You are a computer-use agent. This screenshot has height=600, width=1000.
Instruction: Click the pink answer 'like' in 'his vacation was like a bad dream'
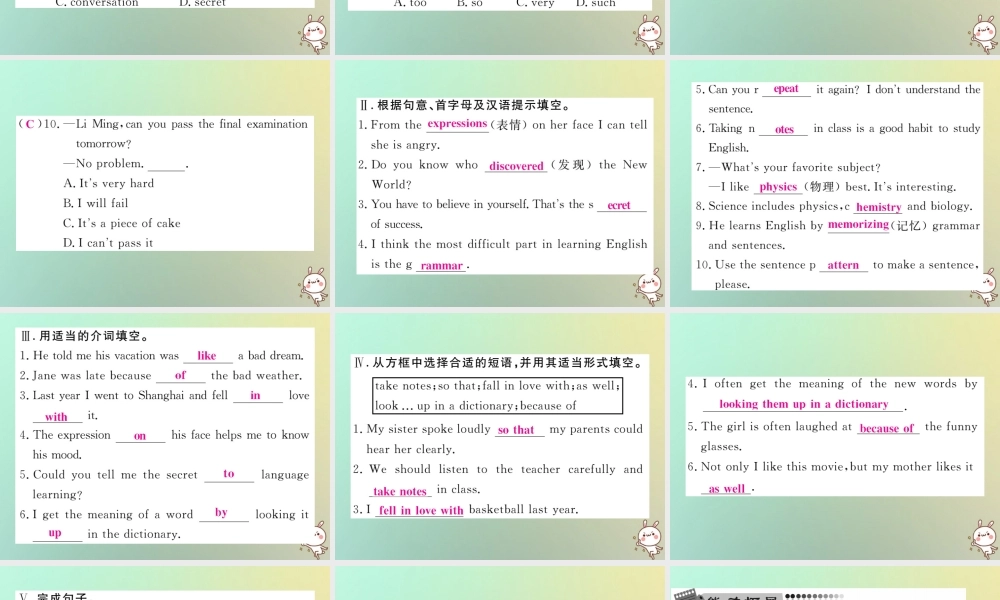pyautogui.click(x=207, y=356)
